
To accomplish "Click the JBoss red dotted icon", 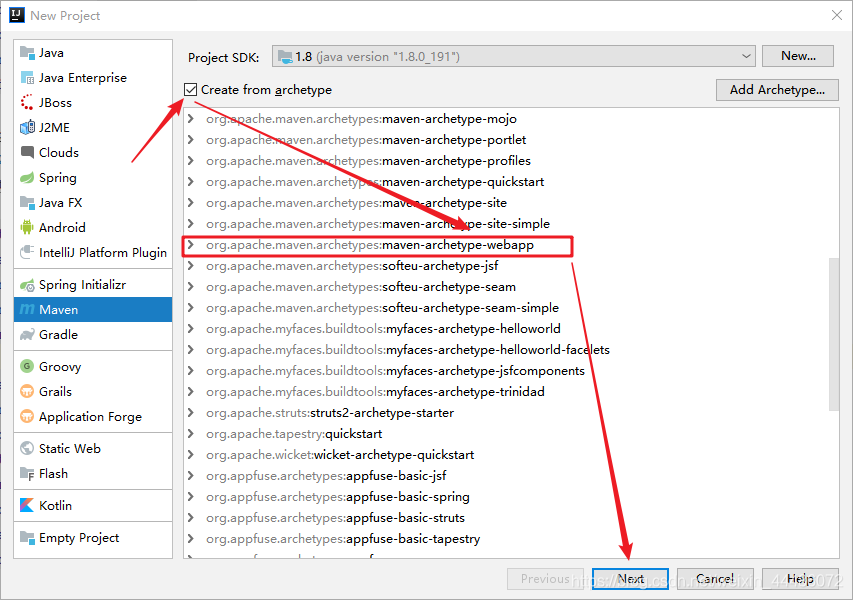I will [27, 103].
